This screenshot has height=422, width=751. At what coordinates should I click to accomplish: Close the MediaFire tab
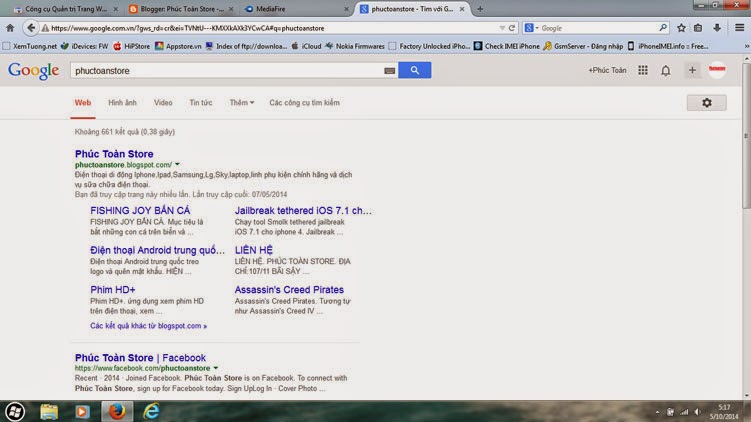346,9
